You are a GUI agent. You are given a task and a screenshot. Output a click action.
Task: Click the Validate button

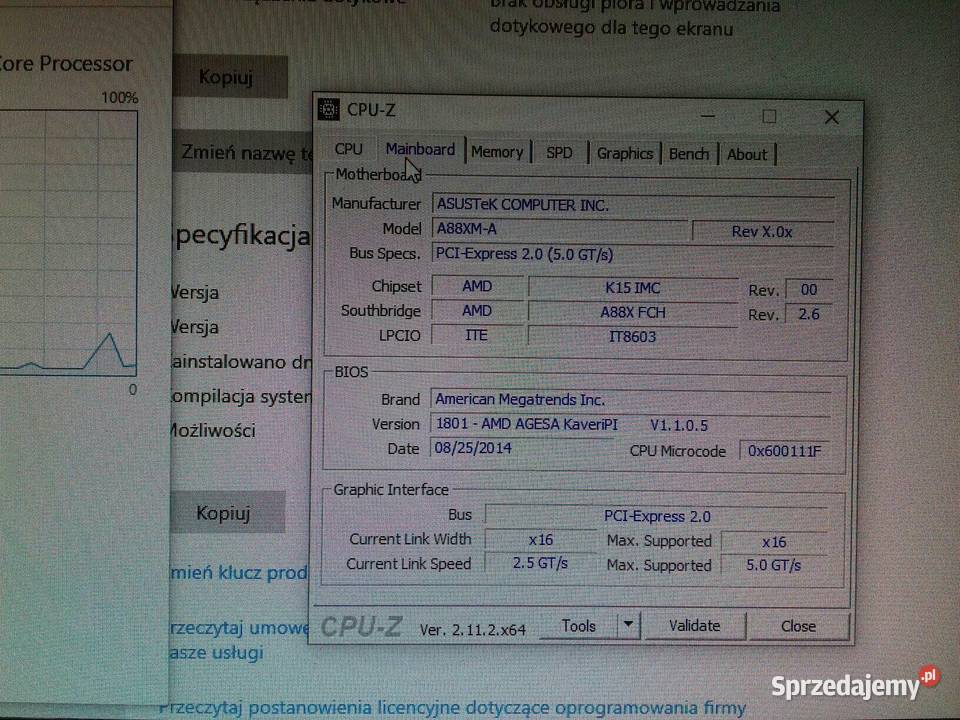694,626
